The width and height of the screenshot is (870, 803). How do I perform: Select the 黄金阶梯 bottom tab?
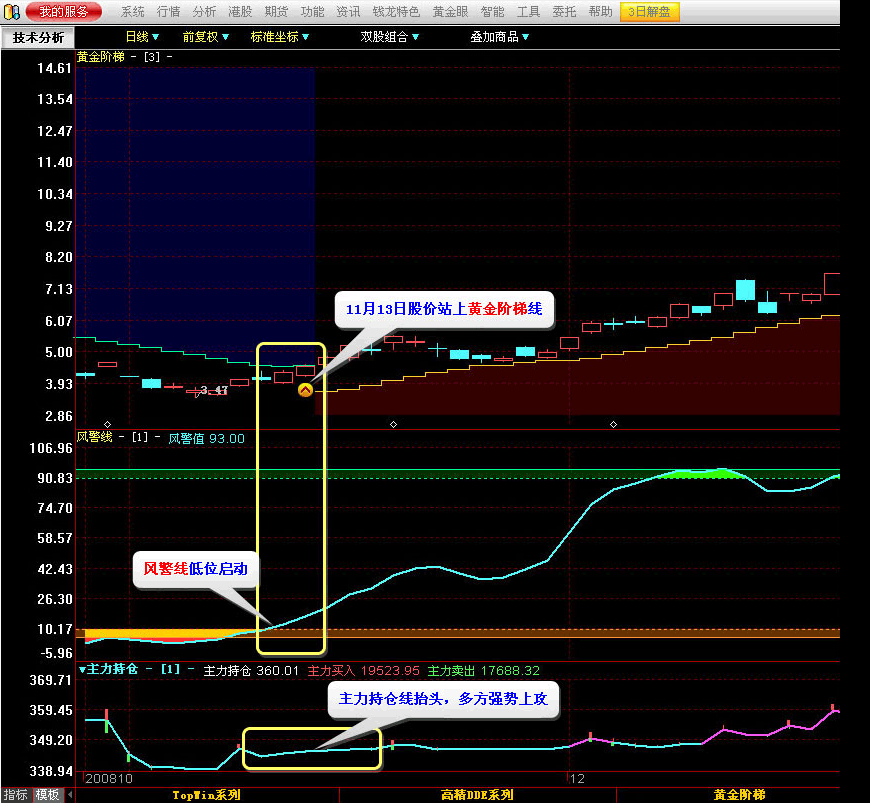click(739, 795)
